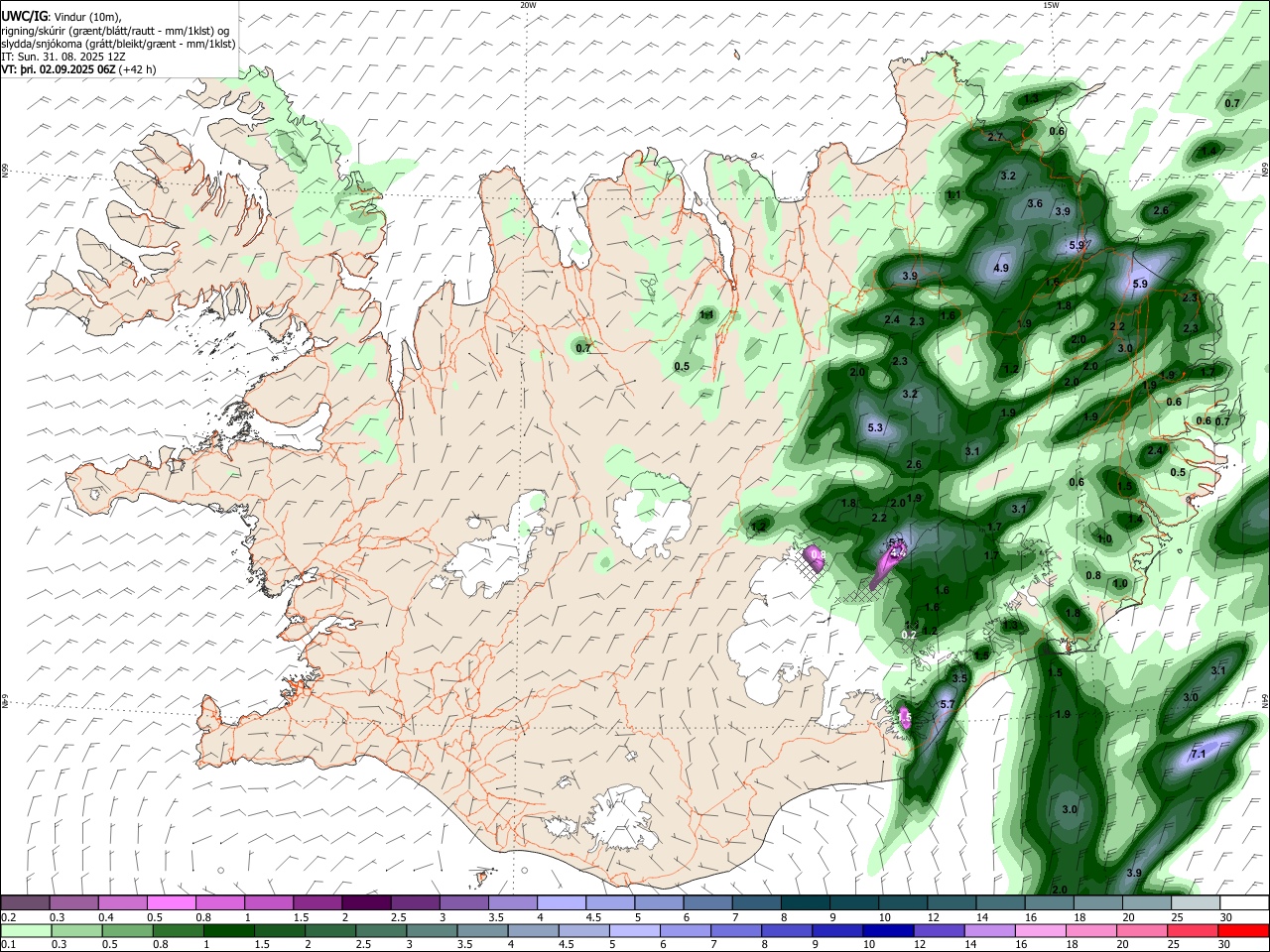
Task: Click the 7.1 precipitation value offshore southeast
Action: 1198,754
